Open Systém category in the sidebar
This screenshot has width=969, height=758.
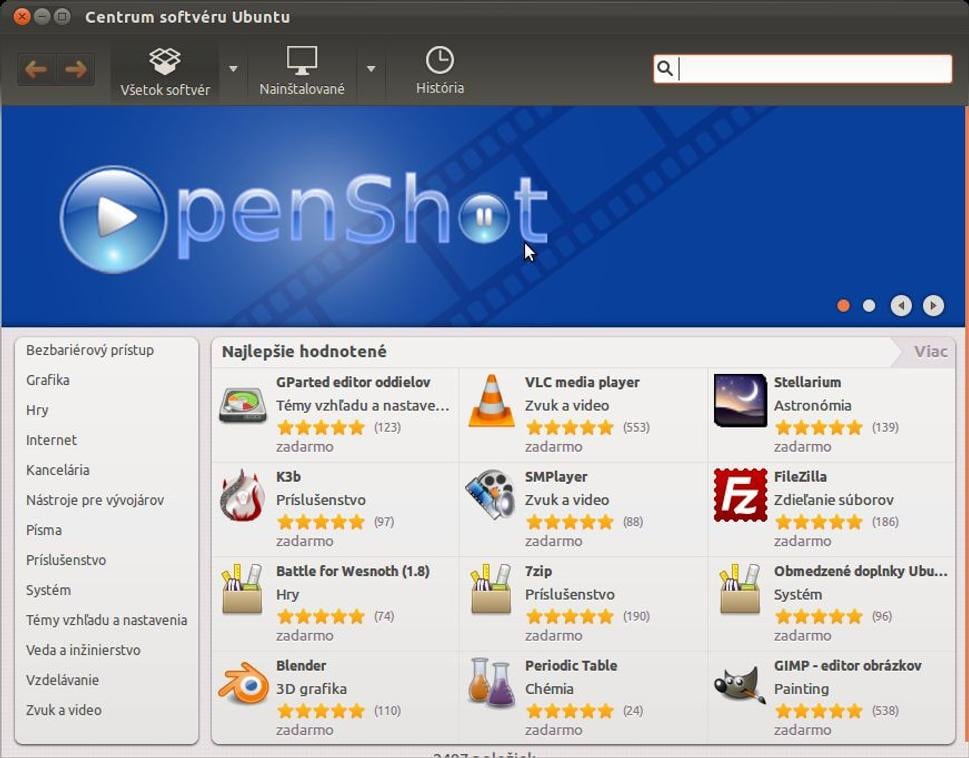click(x=48, y=590)
